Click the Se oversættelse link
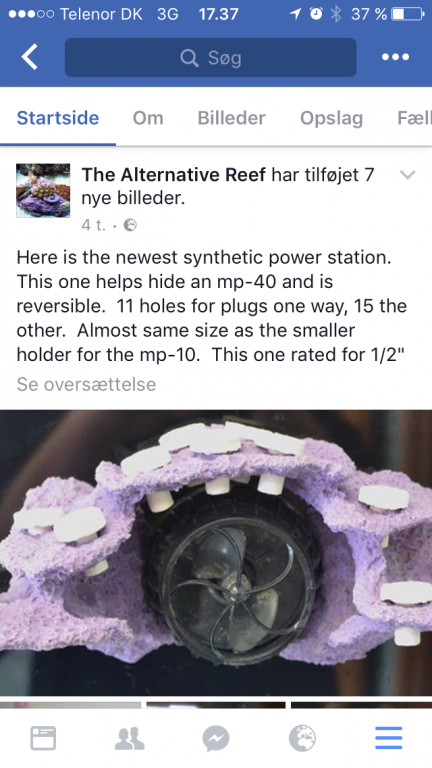This screenshot has height=768, width=432. point(86,384)
